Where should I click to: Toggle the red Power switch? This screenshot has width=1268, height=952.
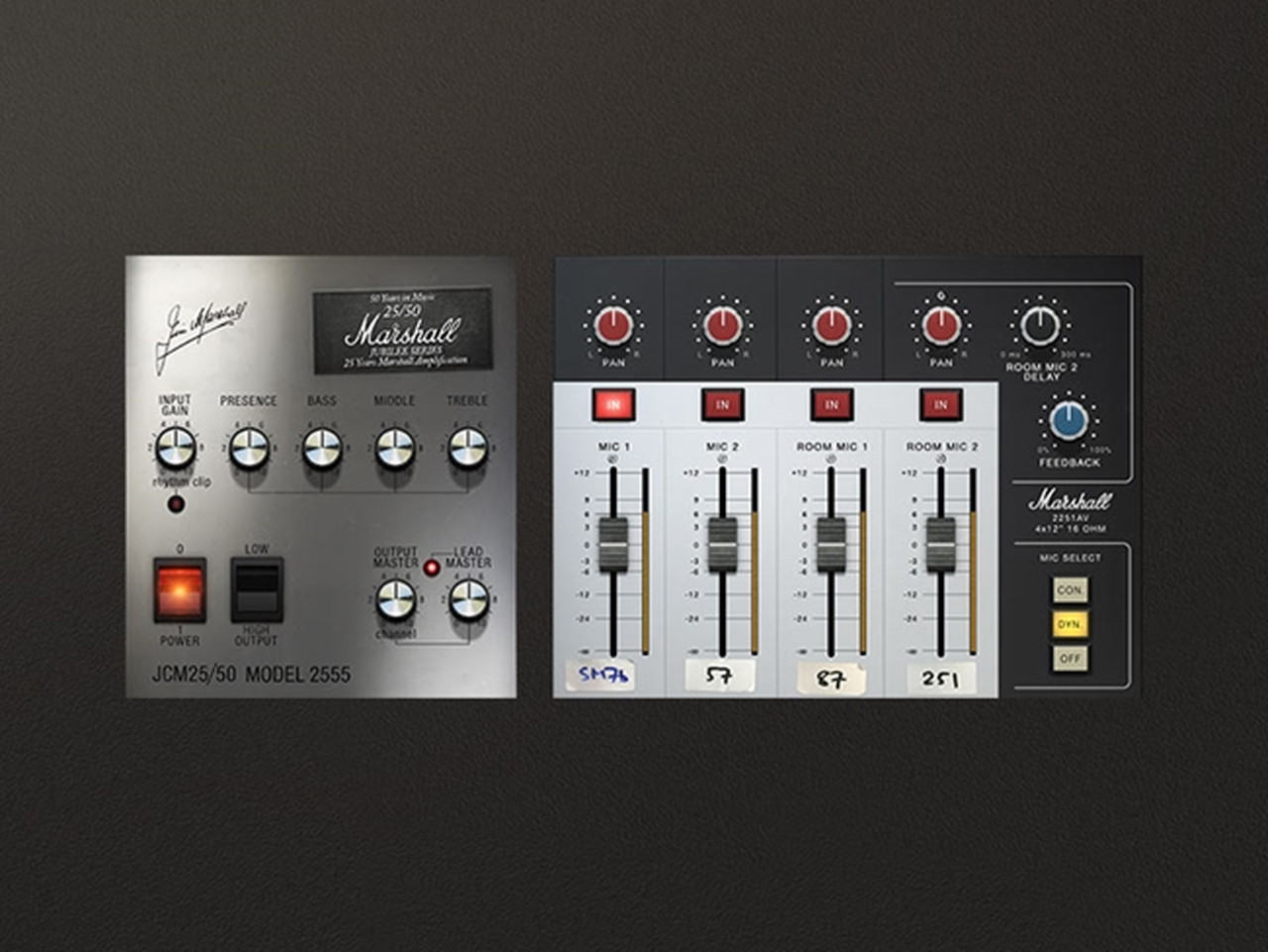179,590
